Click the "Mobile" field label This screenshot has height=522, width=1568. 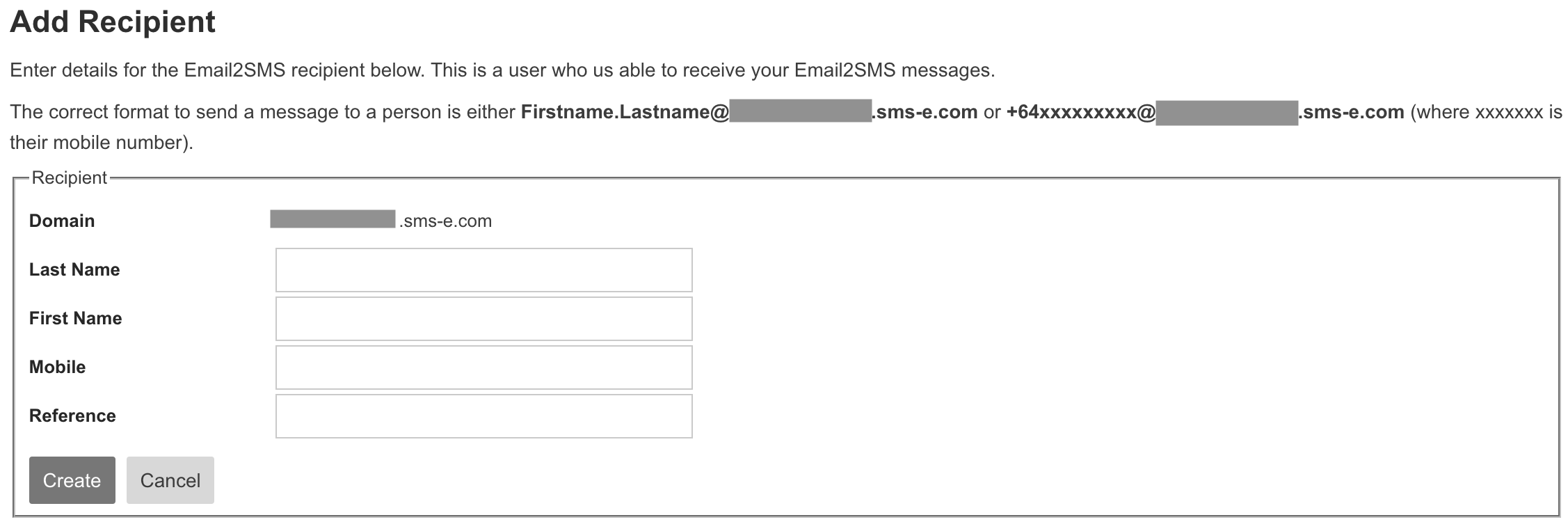[57, 367]
